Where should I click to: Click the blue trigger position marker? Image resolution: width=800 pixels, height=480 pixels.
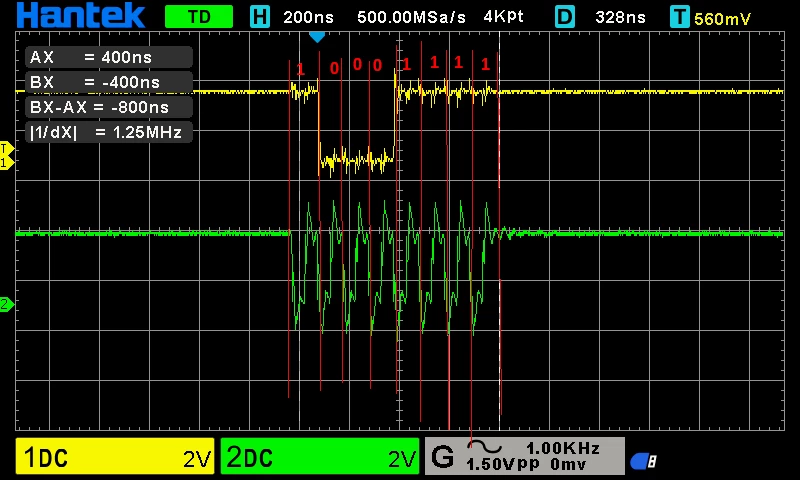tap(317, 37)
